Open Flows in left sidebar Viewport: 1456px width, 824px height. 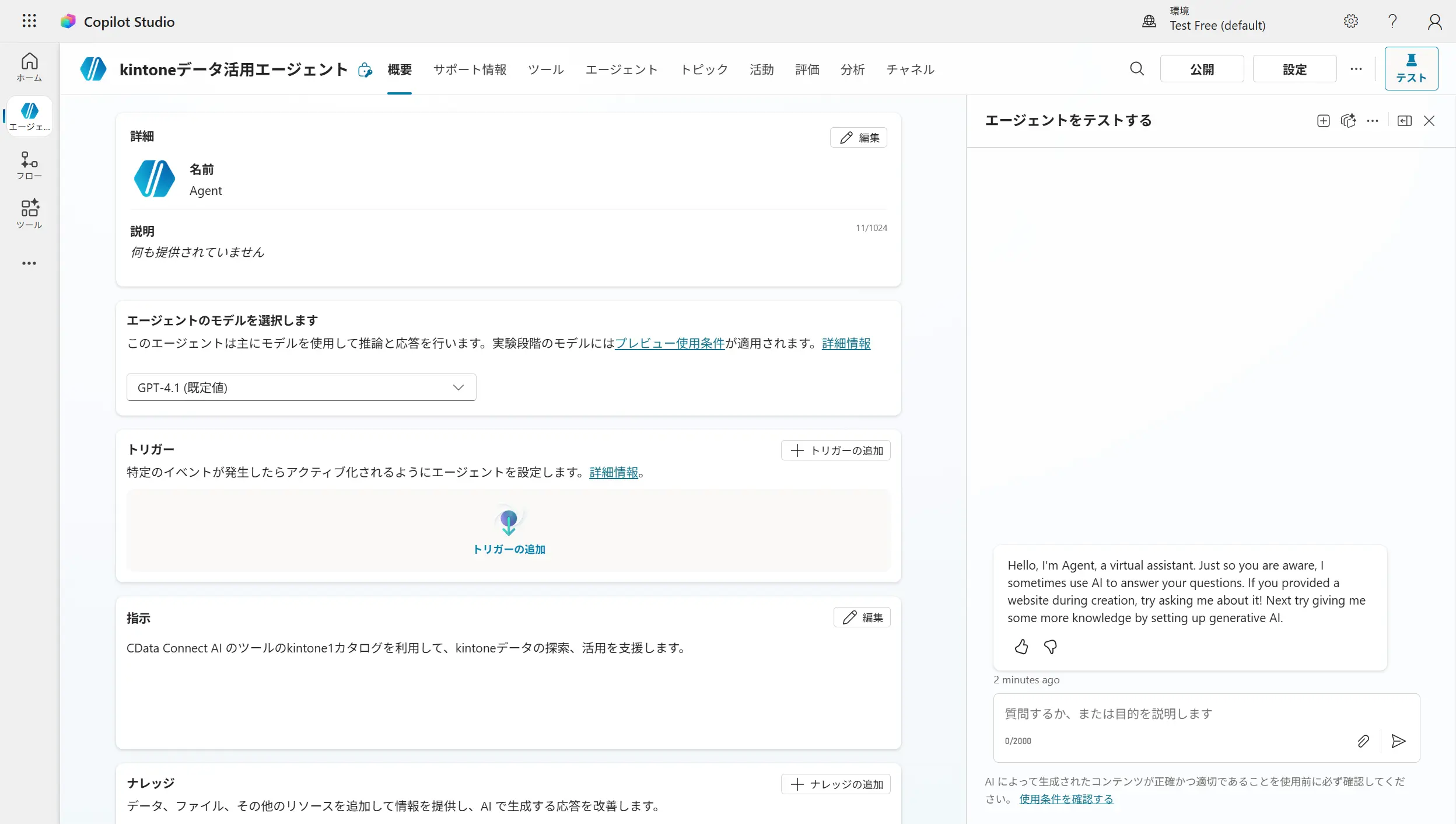(x=29, y=165)
